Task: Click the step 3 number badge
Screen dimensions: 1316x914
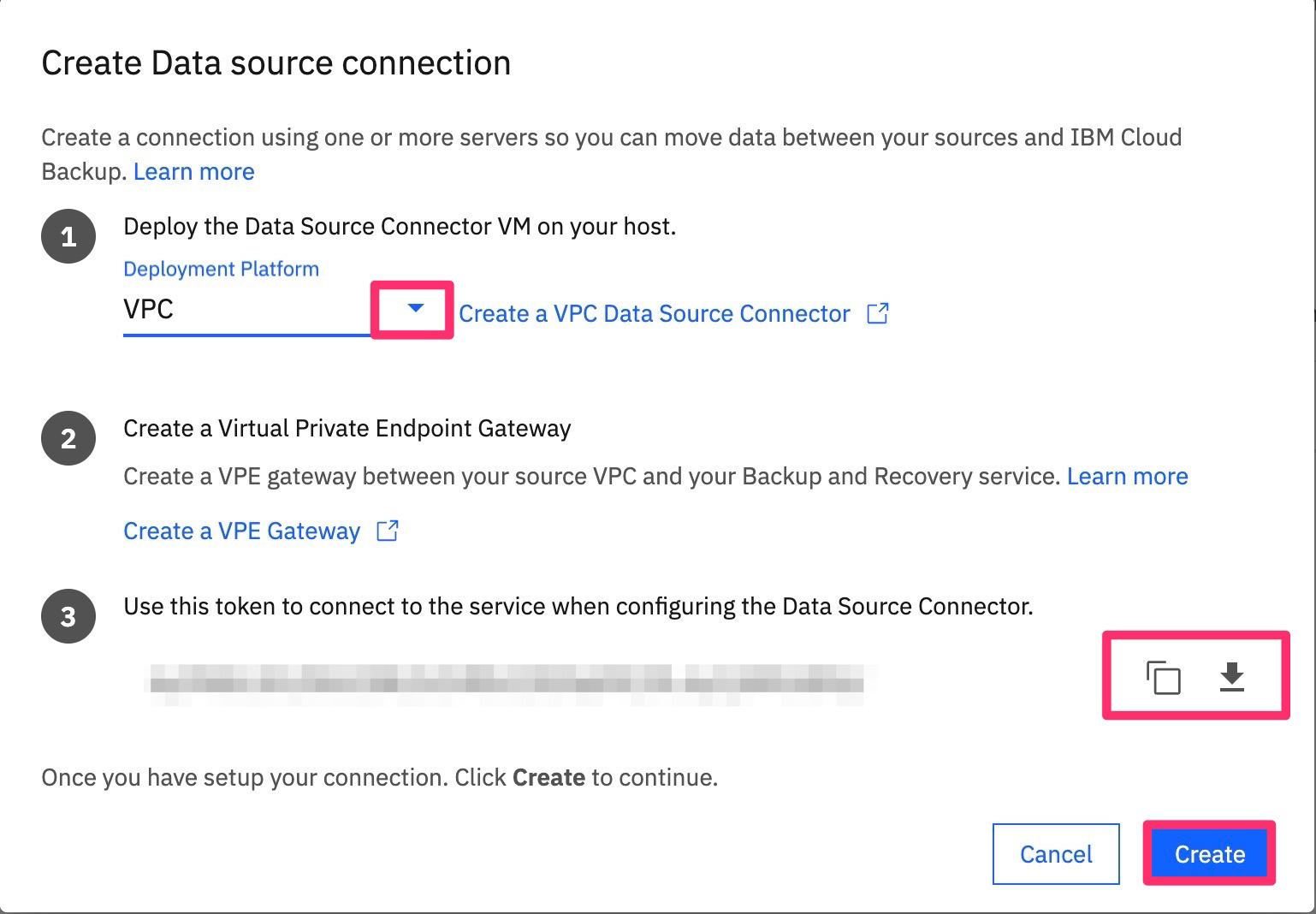Action: coord(68,616)
